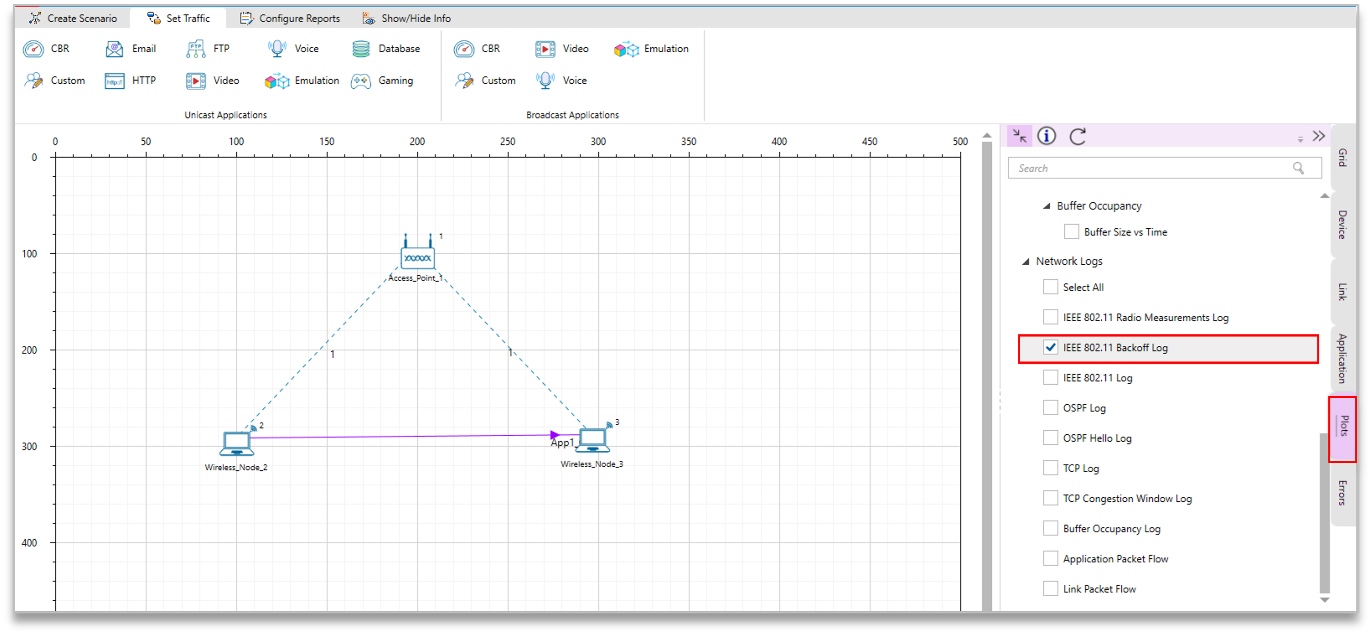Click the Search field in side panel
Screen dimensions: 1372x635
[x=1150, y=168]
